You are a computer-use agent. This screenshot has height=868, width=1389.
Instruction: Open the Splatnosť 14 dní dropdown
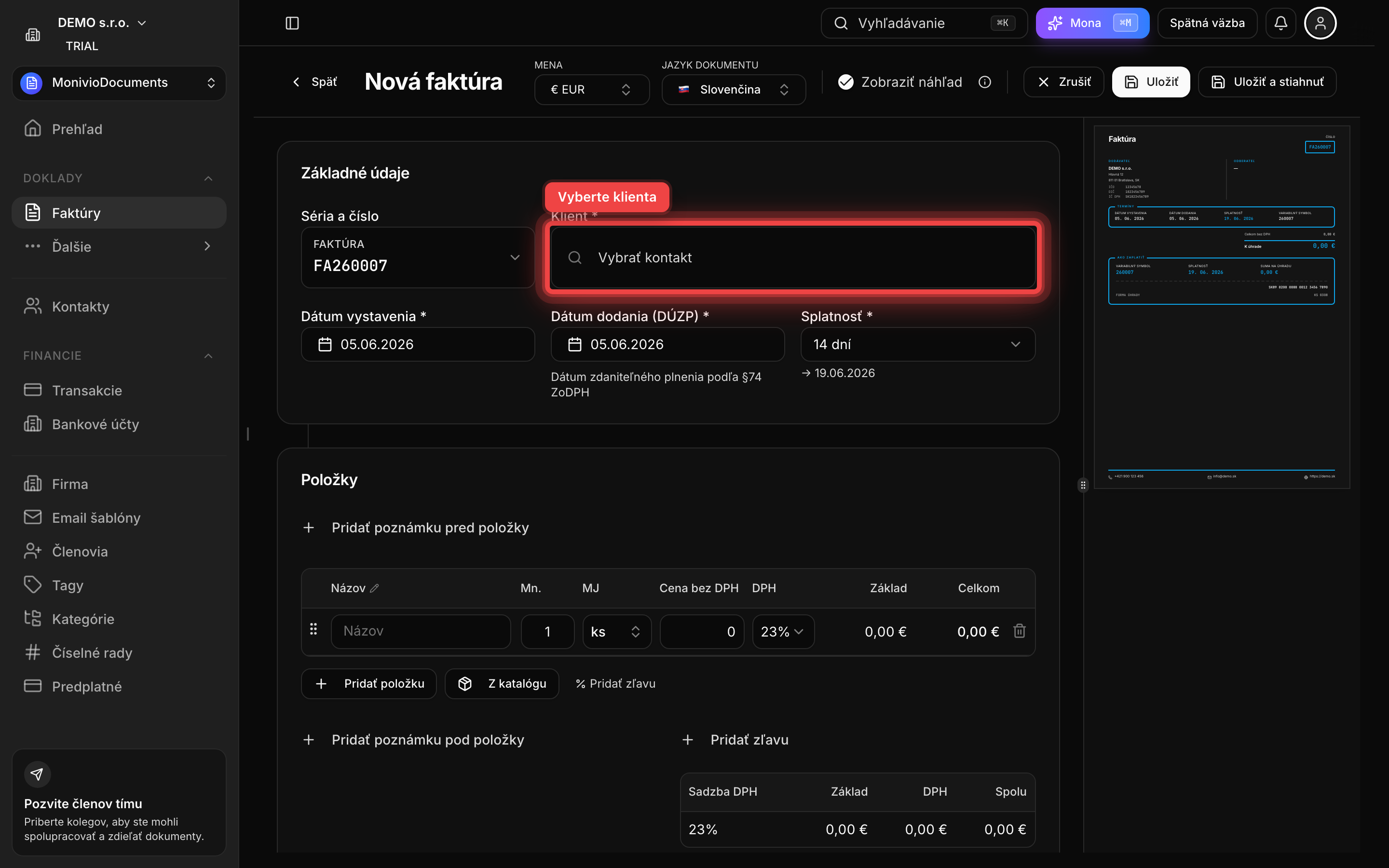point(918,344)
